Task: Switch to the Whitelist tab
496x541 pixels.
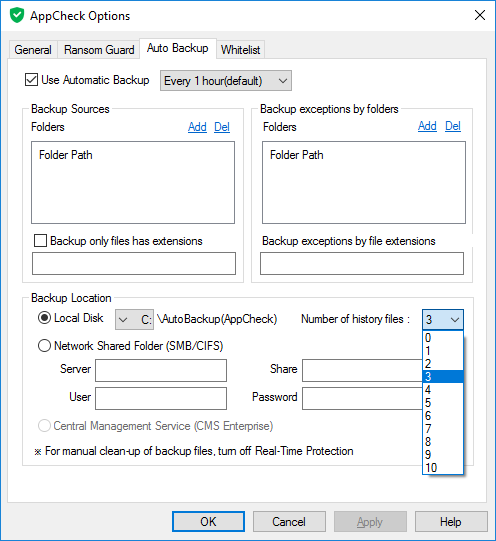Action: (x=240, y=50)
